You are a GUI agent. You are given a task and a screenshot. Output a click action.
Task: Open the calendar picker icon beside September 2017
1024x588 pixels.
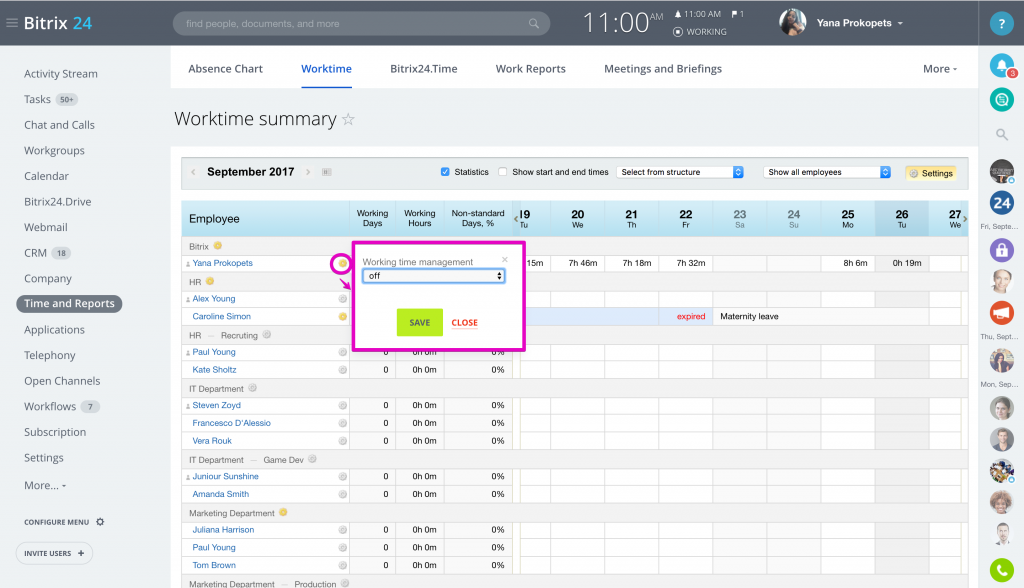(327, 172)
